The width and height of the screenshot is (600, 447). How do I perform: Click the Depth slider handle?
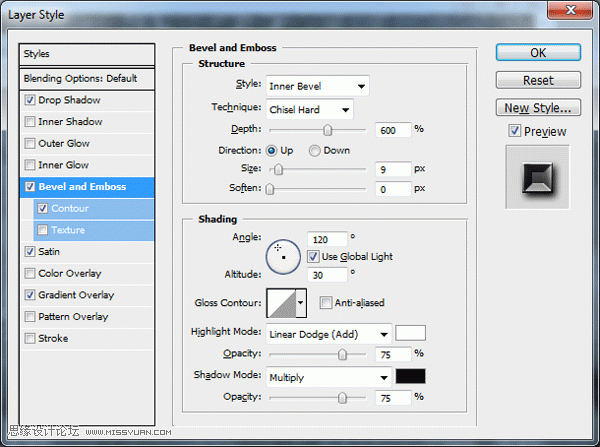[328, 130]
